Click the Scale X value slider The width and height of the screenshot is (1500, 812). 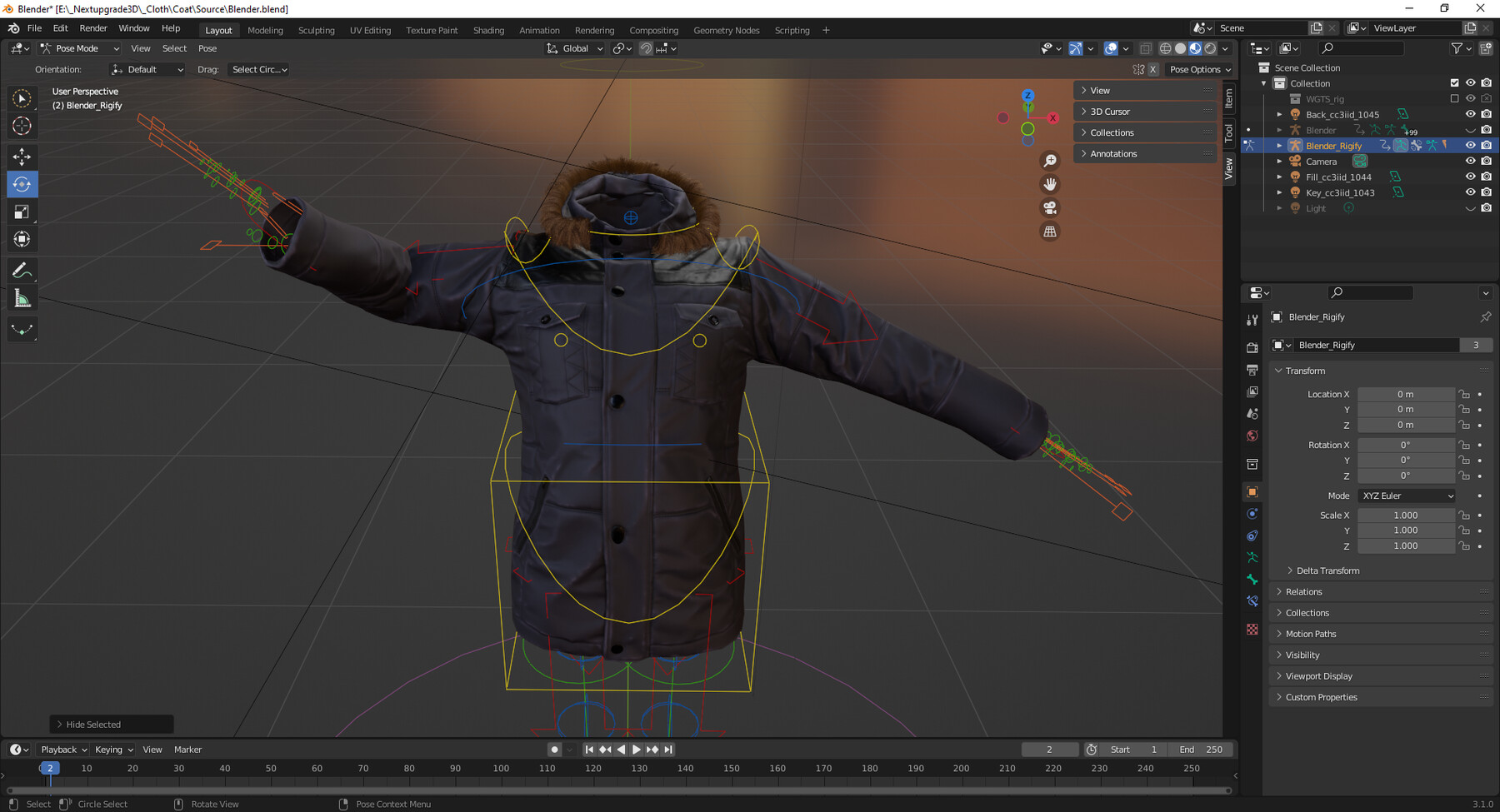tap(1406, 515)
